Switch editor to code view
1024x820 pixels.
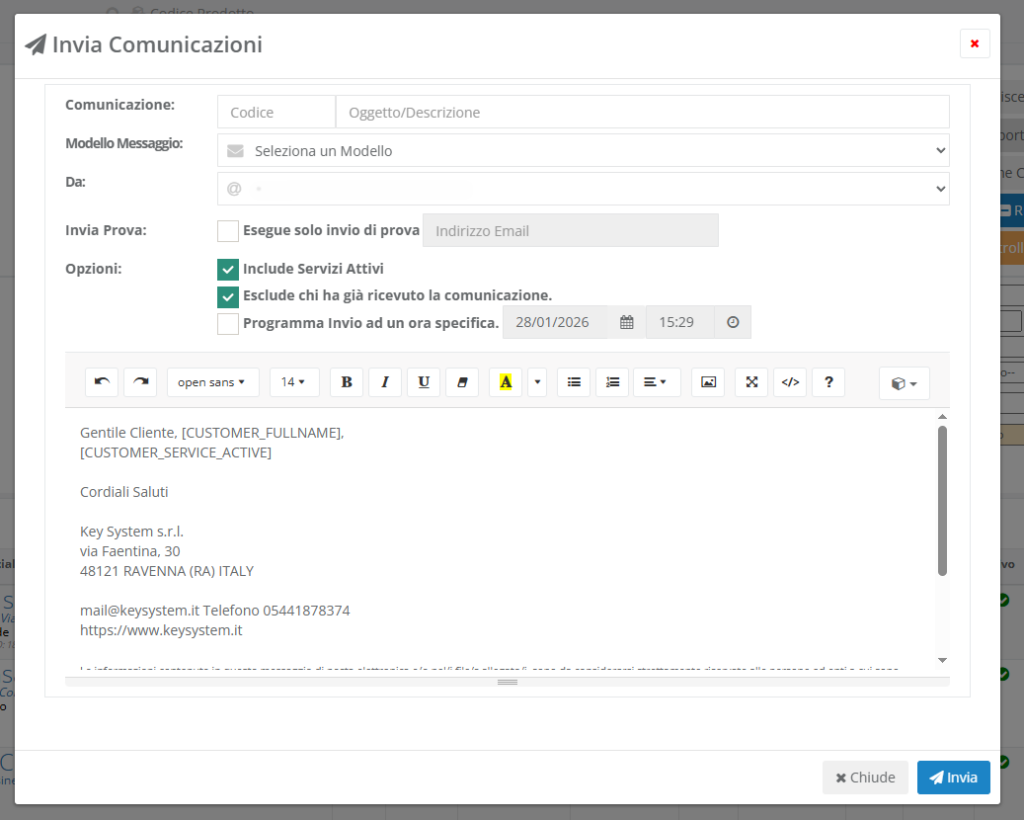tap(790, 382)
